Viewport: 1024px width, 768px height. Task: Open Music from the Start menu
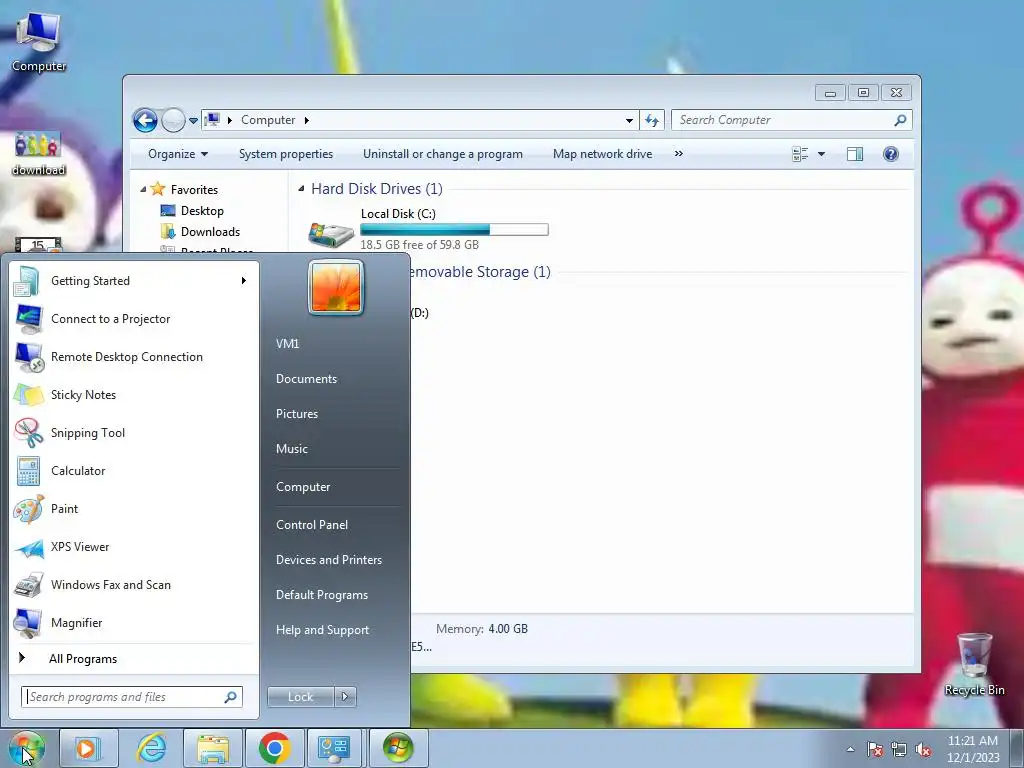pyautogui.click(x=292, y=449)
